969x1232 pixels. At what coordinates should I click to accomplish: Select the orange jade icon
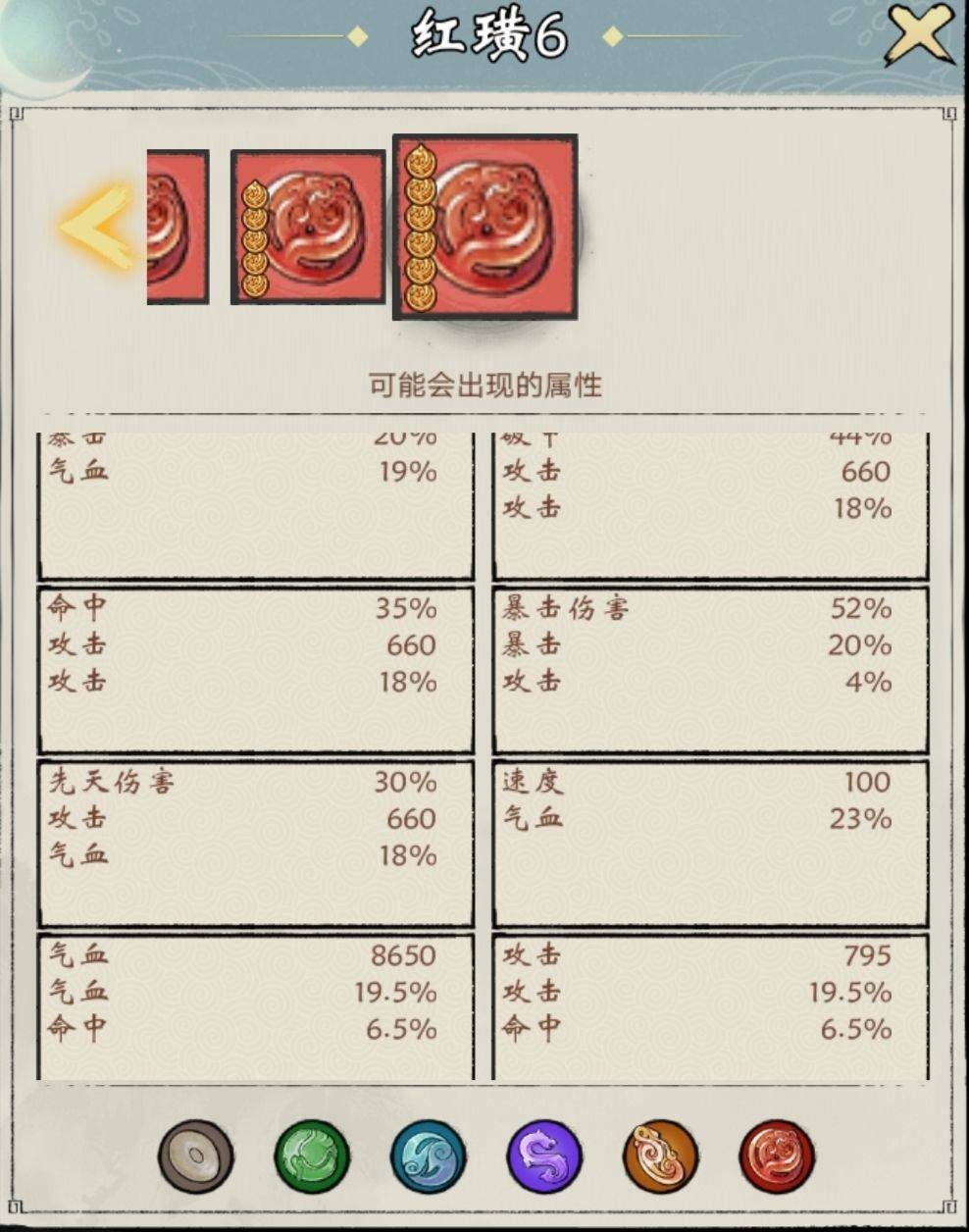coord(660,1158)
